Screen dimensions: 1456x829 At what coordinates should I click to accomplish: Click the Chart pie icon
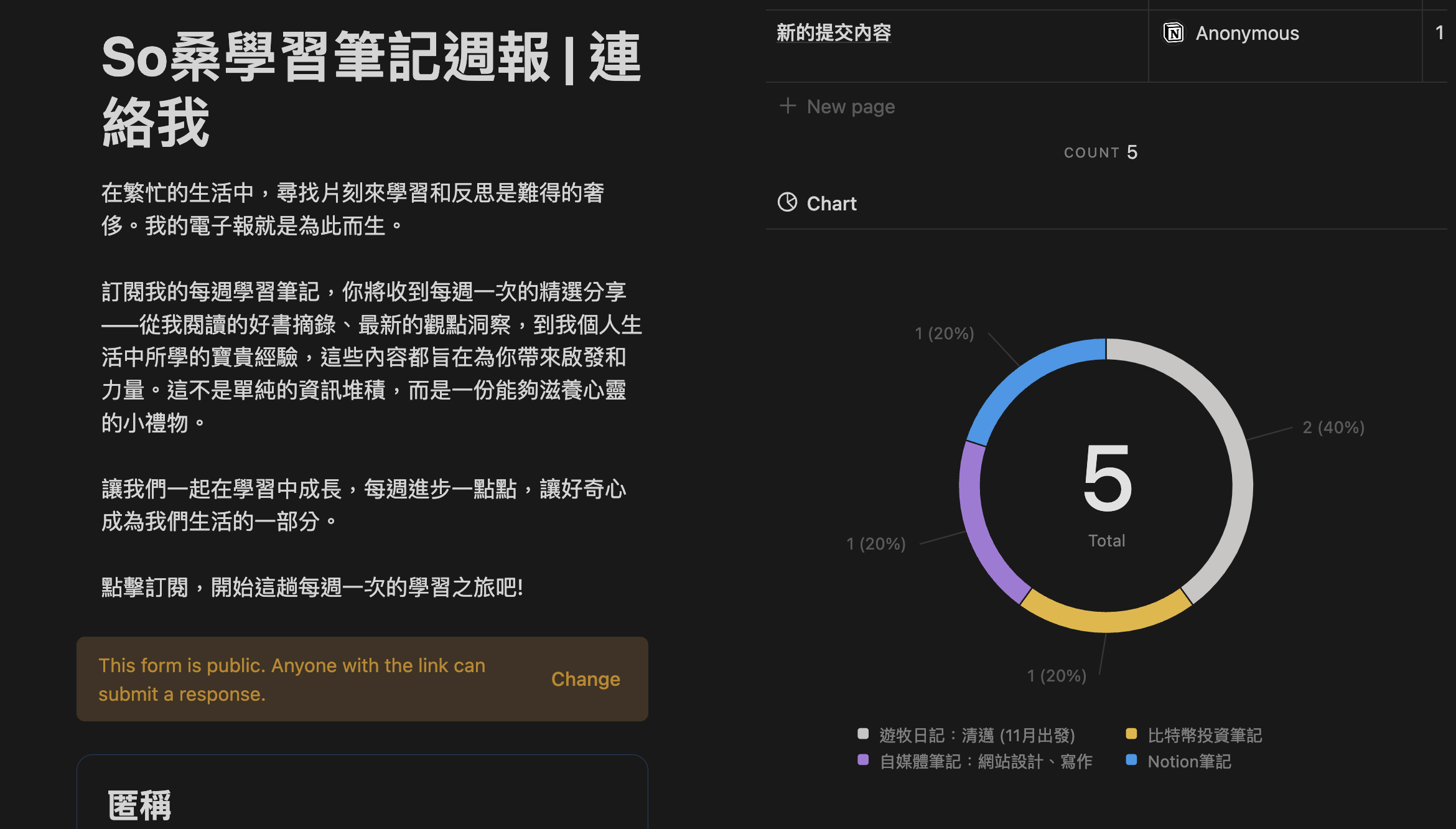[787, 202]
